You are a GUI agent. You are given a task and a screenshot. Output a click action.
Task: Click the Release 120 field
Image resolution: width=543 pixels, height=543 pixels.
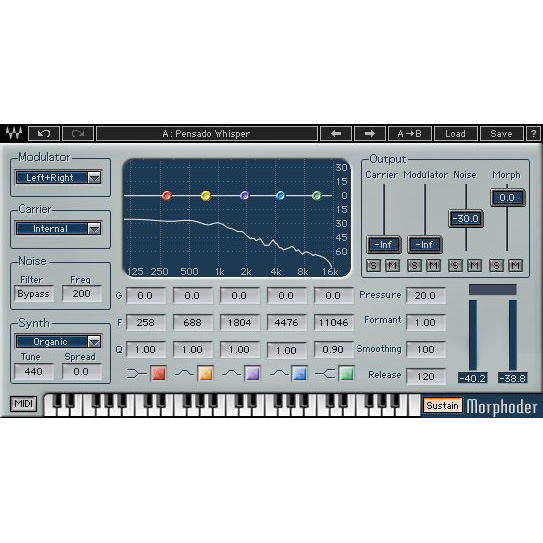pyautogui.click(x=426, y=376)
